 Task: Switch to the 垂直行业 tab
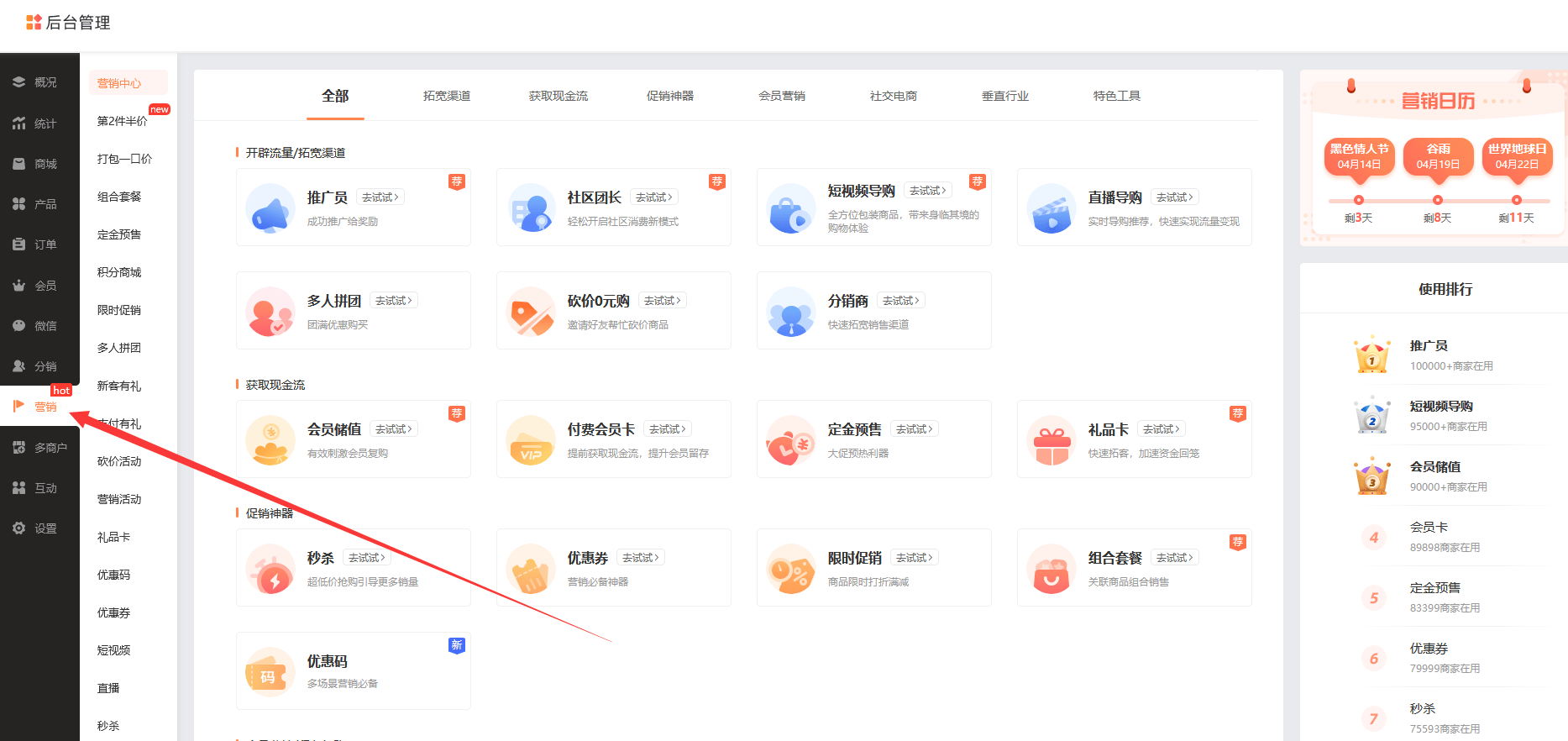click(1005, 96)
